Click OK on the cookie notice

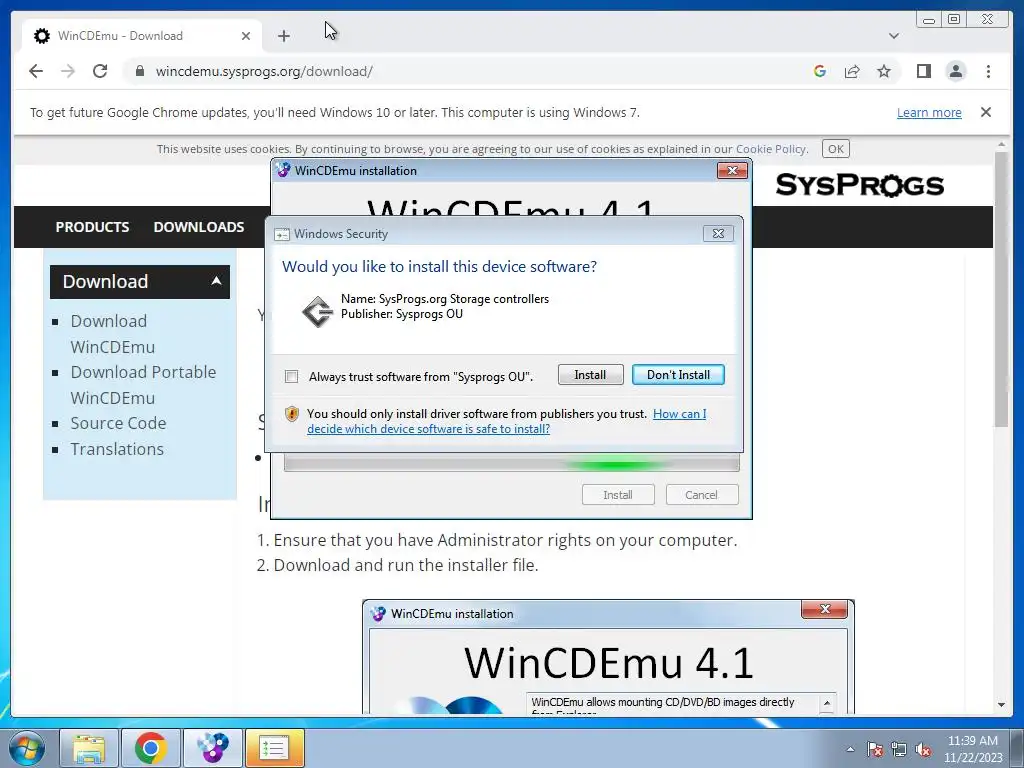point(835,149)
